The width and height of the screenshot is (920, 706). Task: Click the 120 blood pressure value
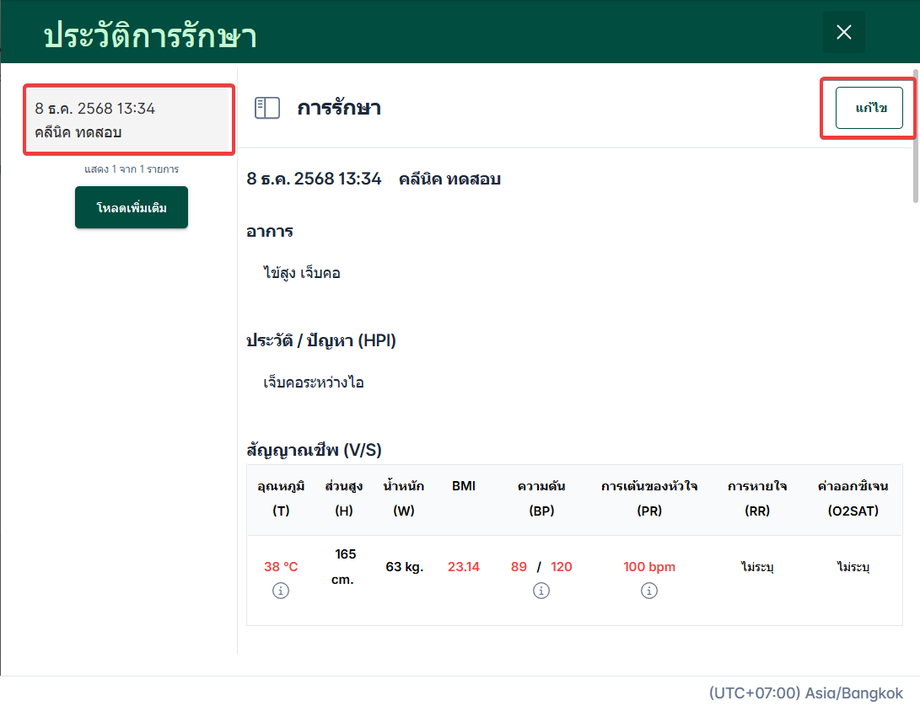561,567
